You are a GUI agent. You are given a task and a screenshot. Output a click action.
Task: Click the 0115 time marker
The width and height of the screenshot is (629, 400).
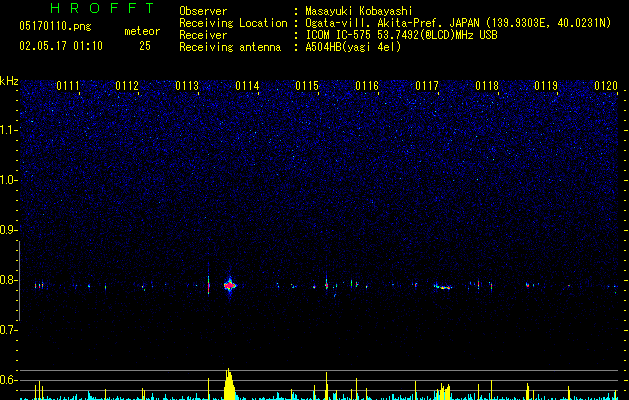click(307, 86)
